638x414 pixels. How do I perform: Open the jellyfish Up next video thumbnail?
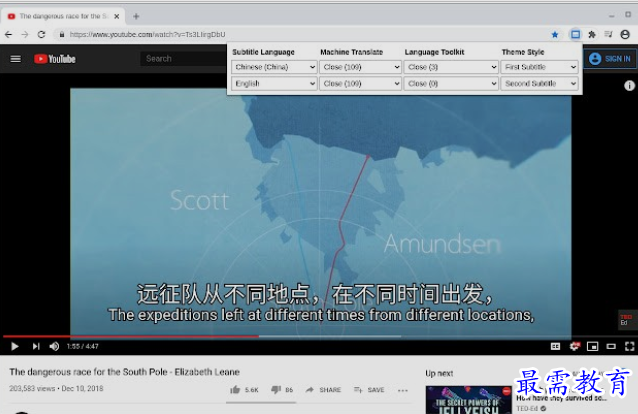[x=468, y=400]
